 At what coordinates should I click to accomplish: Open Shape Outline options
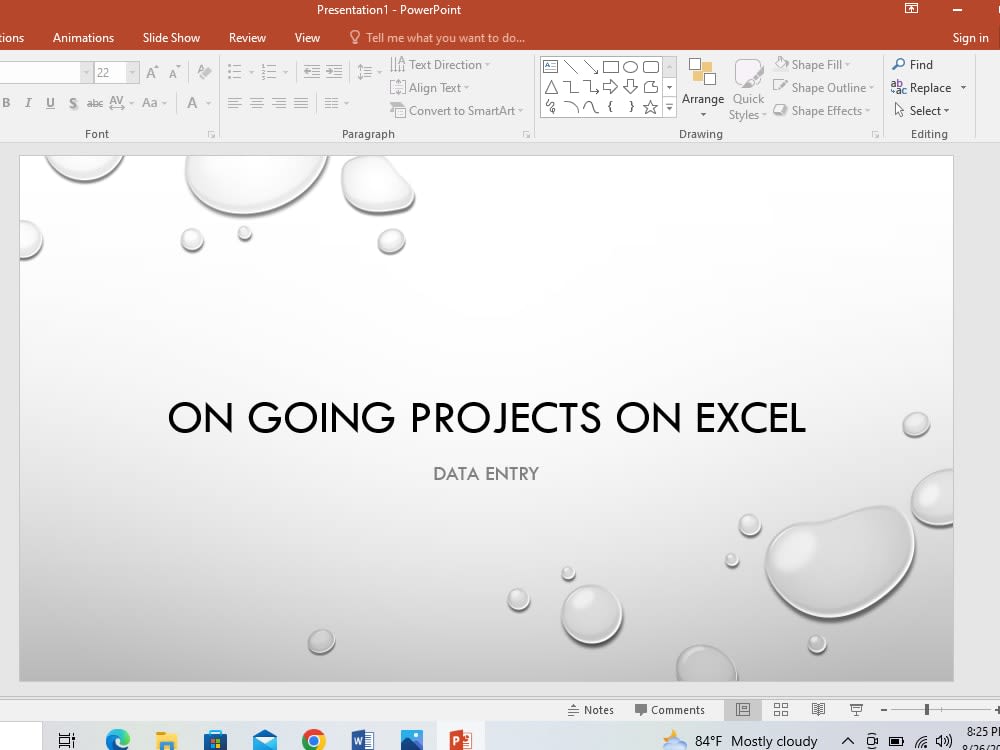pos(823,87)
